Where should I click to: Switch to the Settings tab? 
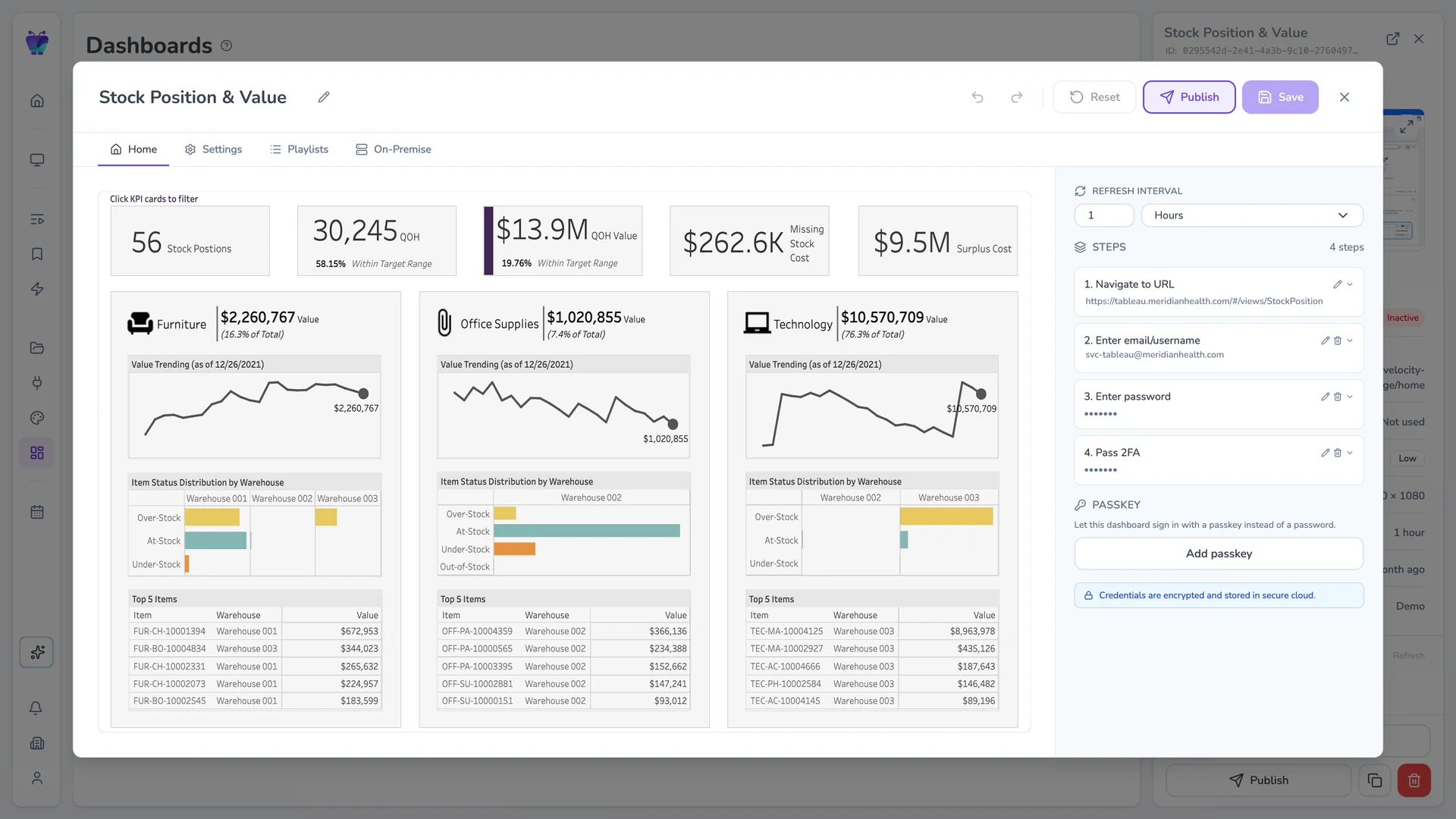coord(213,149)
